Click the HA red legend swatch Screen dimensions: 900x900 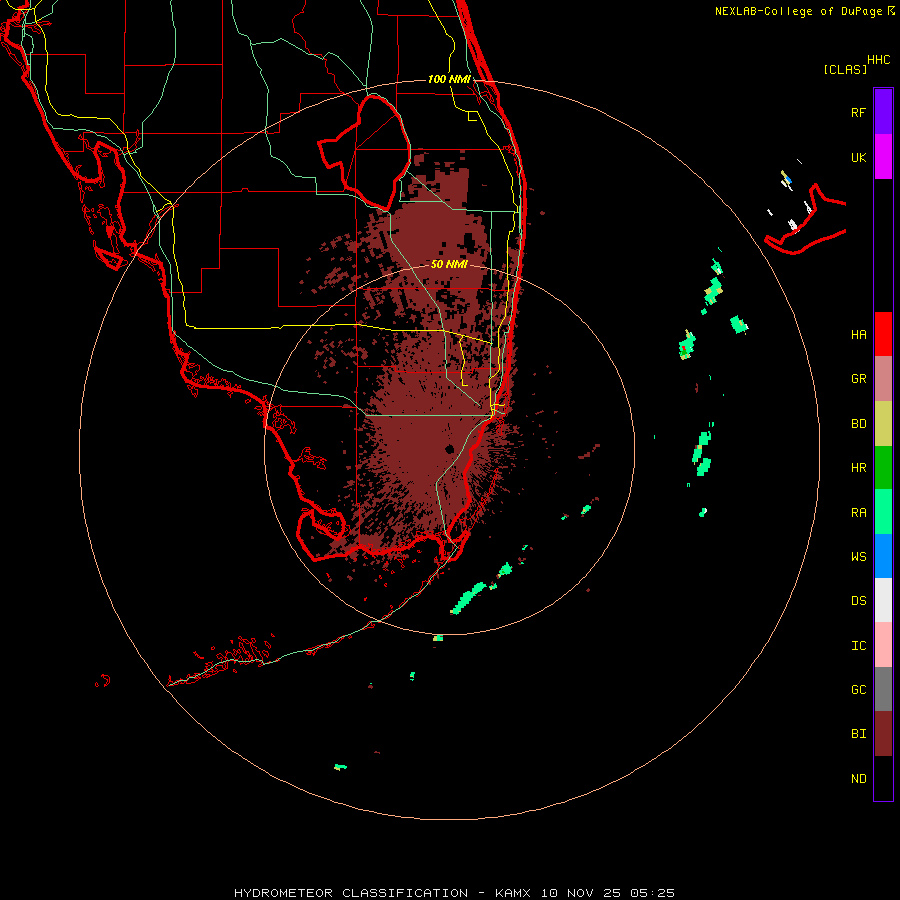(x=883, y=334)
